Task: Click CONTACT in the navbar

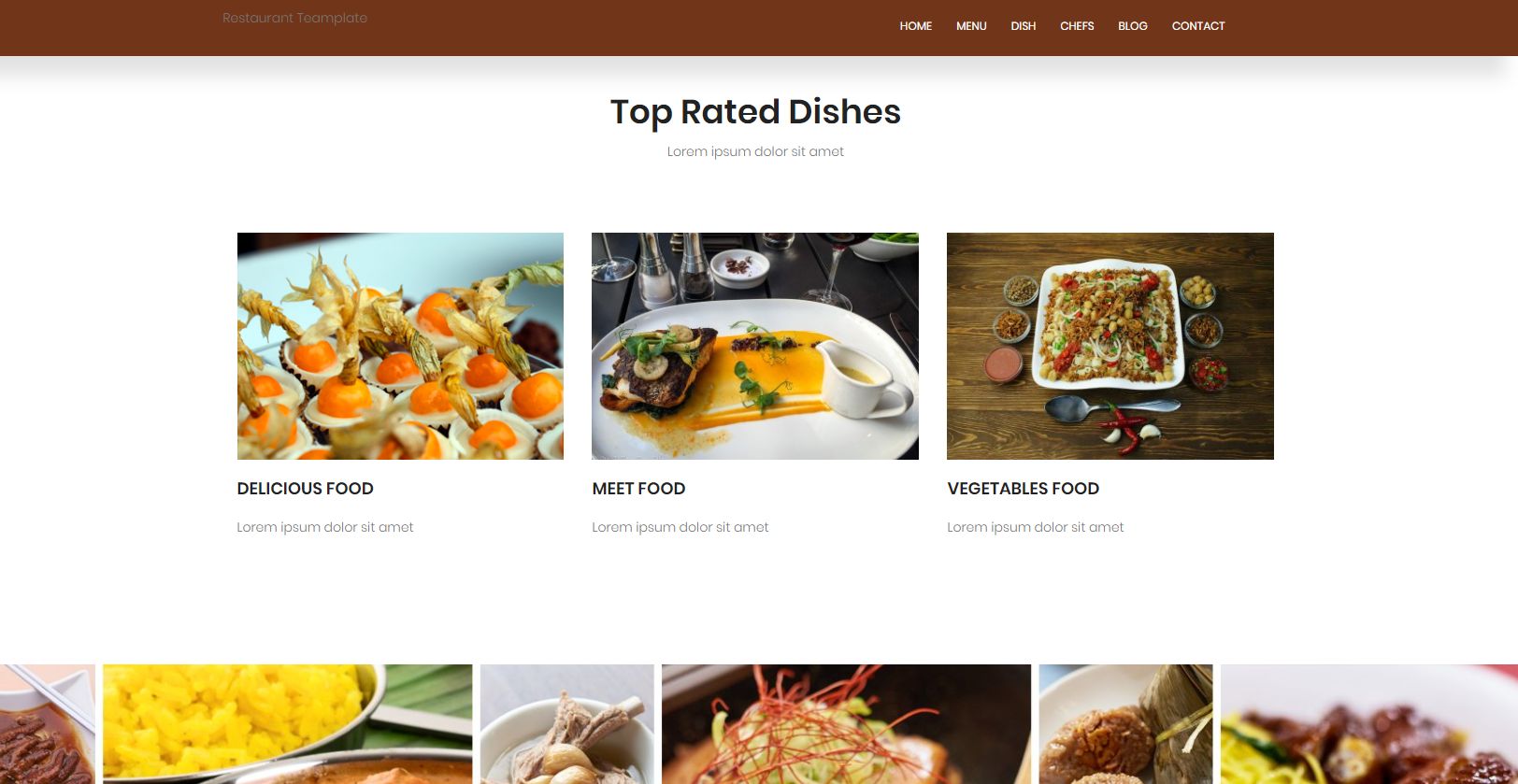Action: (1197, 26)
